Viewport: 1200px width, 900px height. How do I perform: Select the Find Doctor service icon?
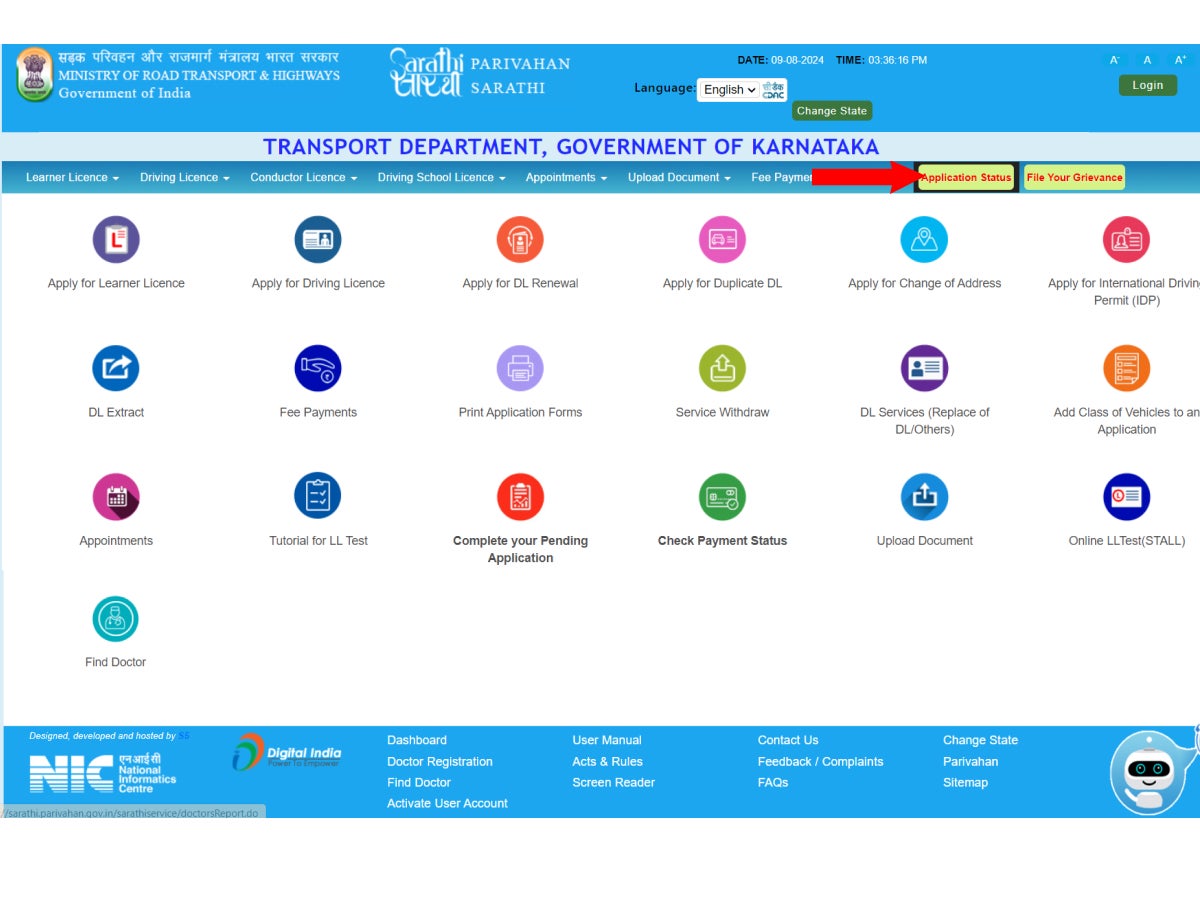pyautogui.click(x=116, y=617)
